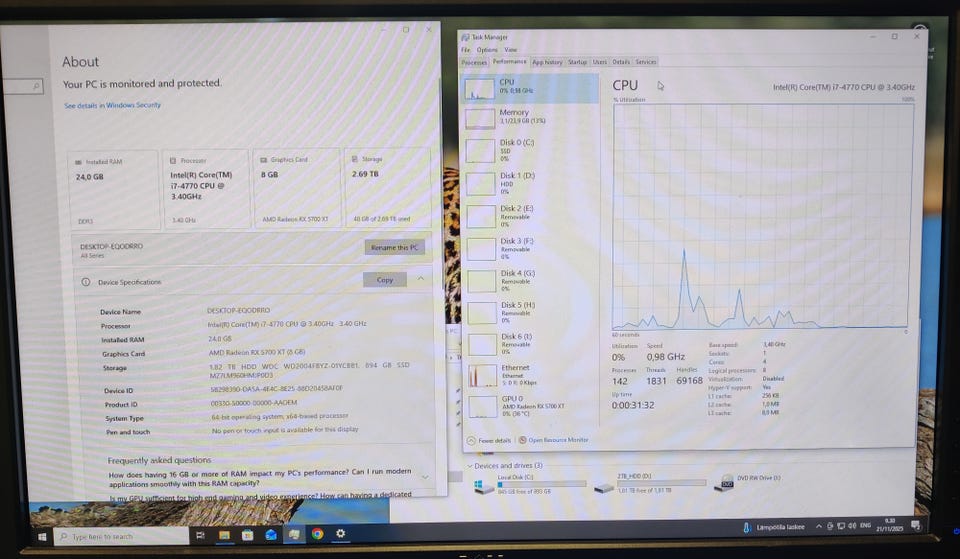The width and height of the screenshot is (960, 559).
Task: Show hidden system tray icons
Action: coord(819,526)
